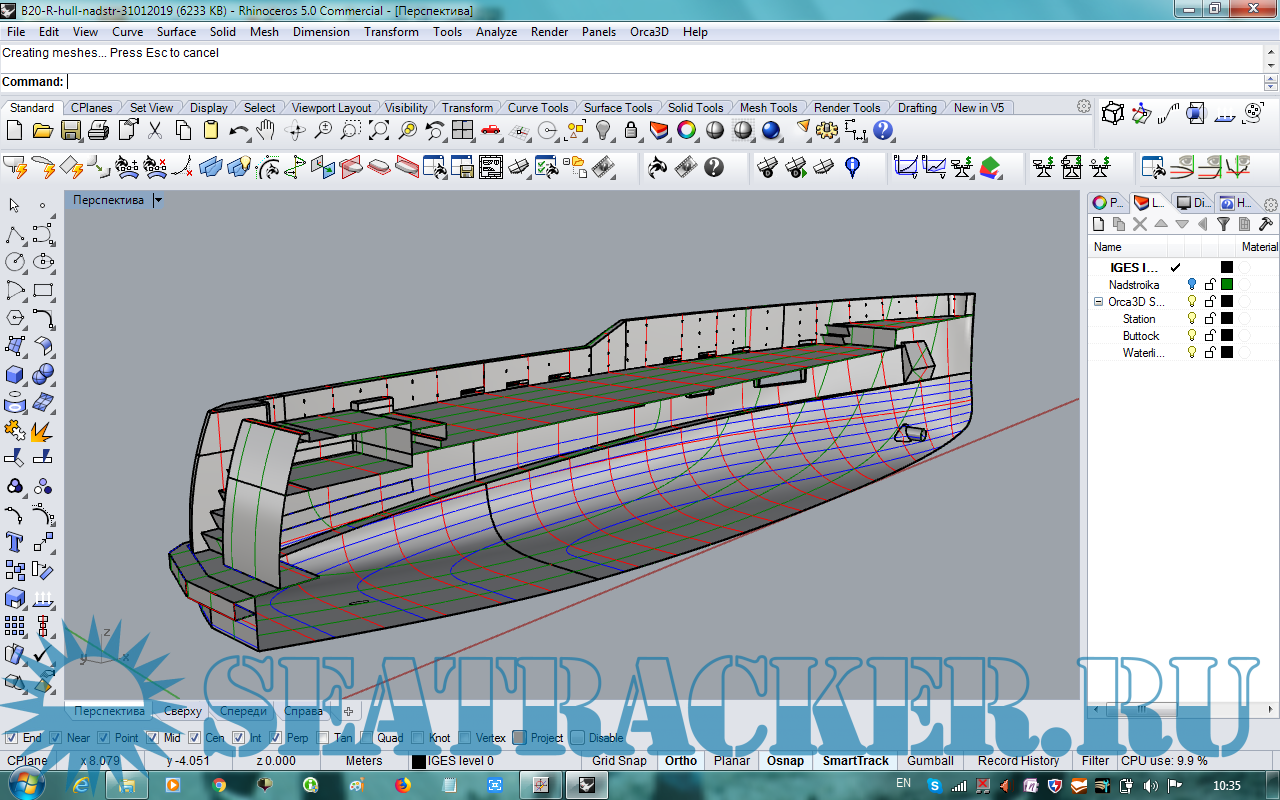Switch to the Сверху viewport tab
1280x800 pixels.
(183, 711)
